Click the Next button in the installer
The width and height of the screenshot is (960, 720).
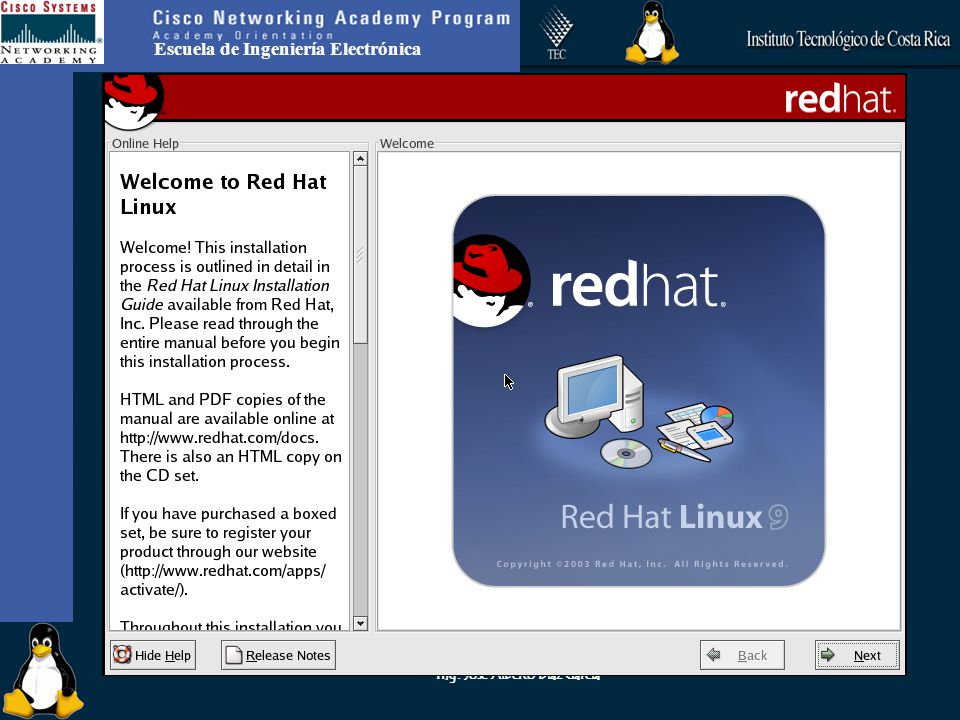click(x=857, y=655)
